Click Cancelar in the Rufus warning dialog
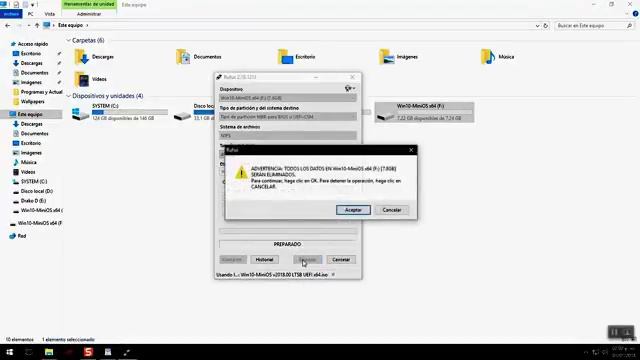This screenshot has height=360, width=640. coord(391,210)
